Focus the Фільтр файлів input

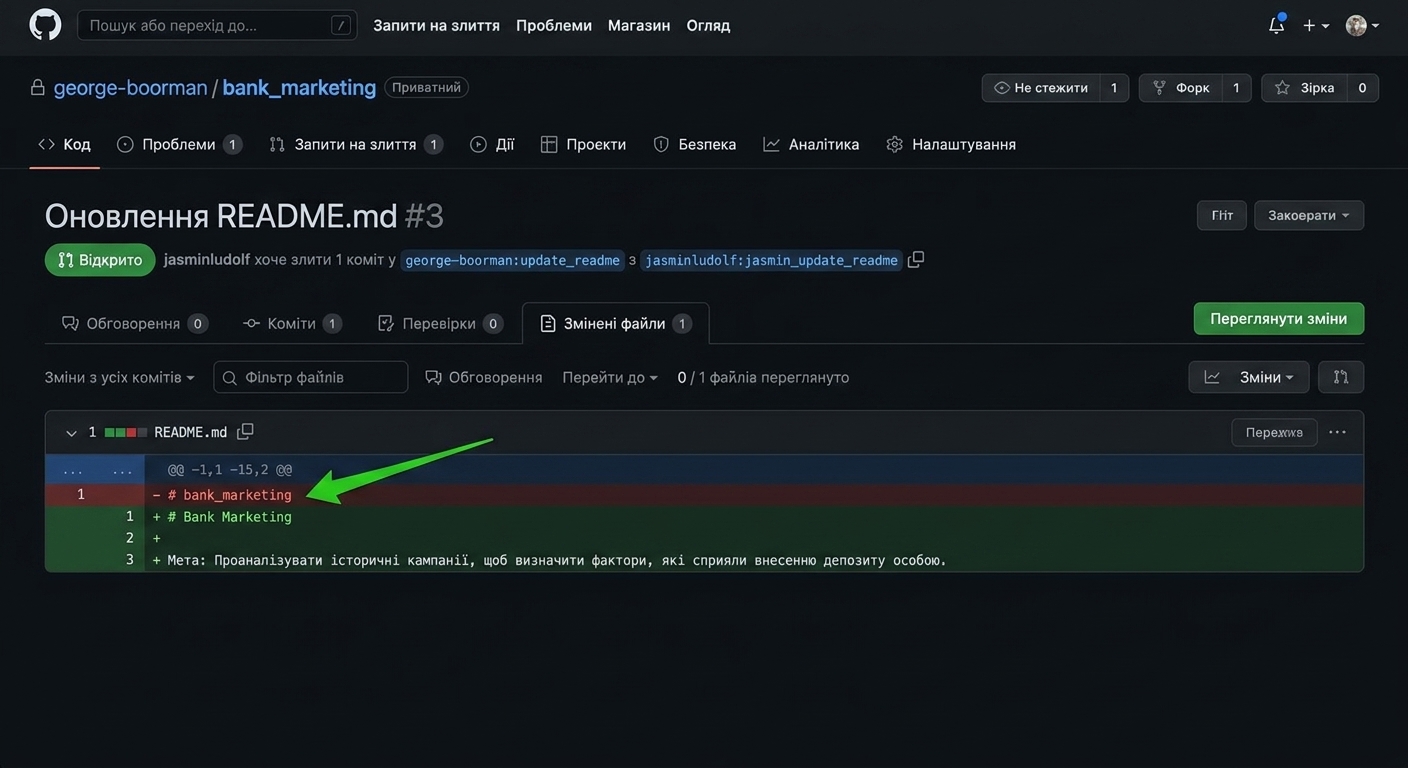311,377
